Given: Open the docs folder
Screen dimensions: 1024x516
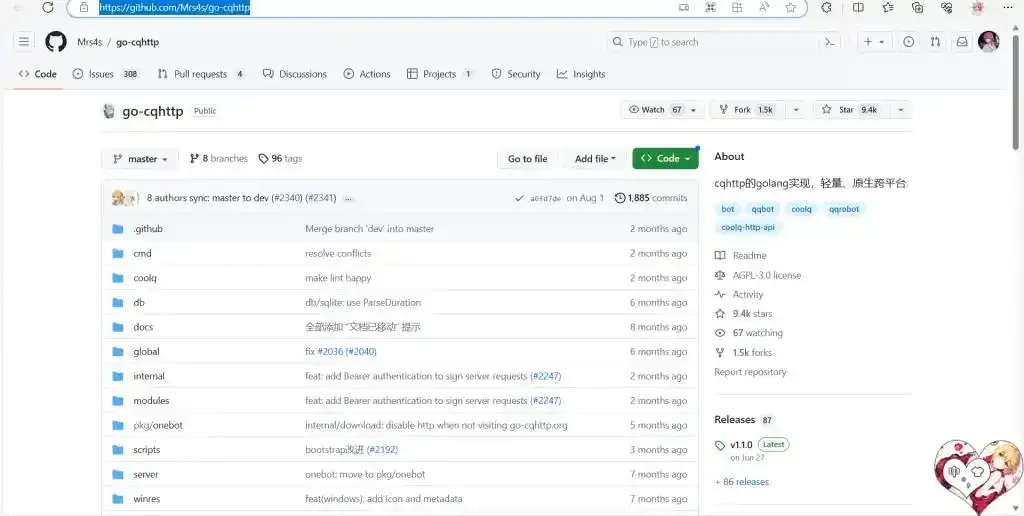Looking at the screenshot, I should [x=143, y=327].
